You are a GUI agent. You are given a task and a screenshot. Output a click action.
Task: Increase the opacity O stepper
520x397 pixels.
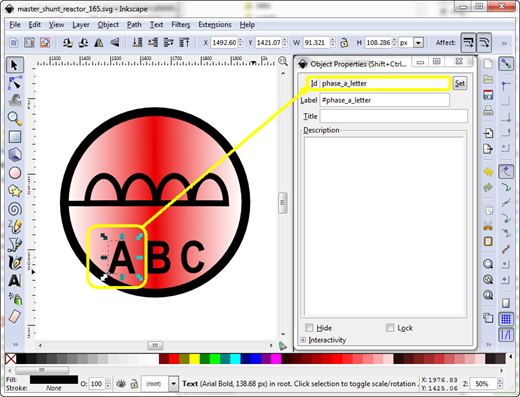pos(107,381)
